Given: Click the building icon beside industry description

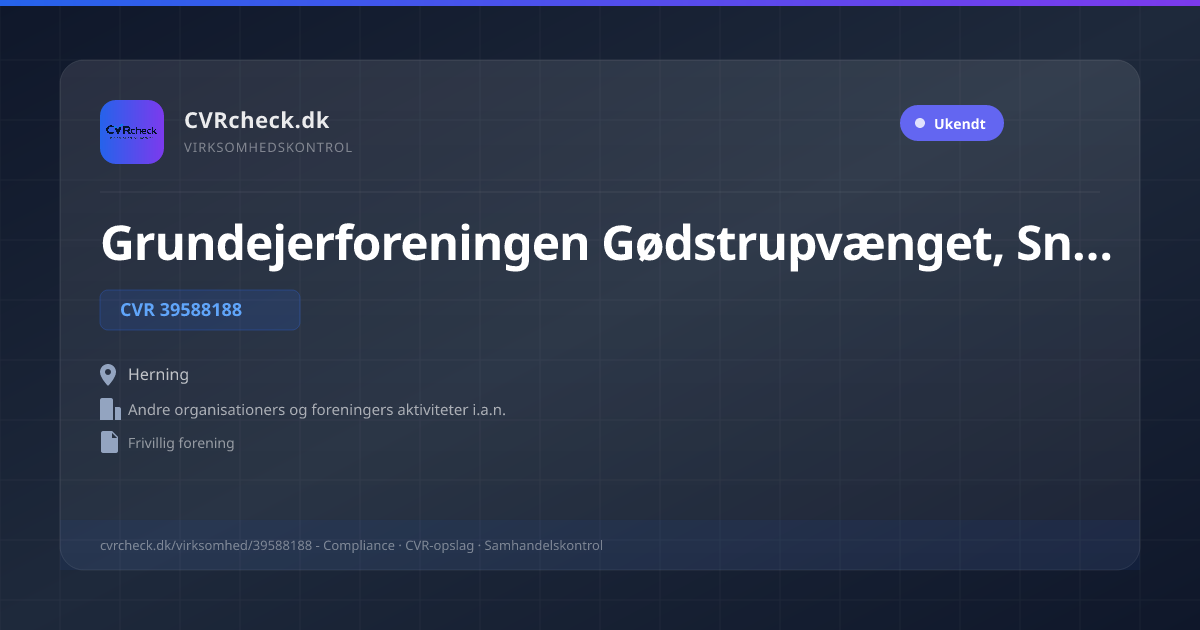Looking at the screenshot, I should [x=110, y=409].
